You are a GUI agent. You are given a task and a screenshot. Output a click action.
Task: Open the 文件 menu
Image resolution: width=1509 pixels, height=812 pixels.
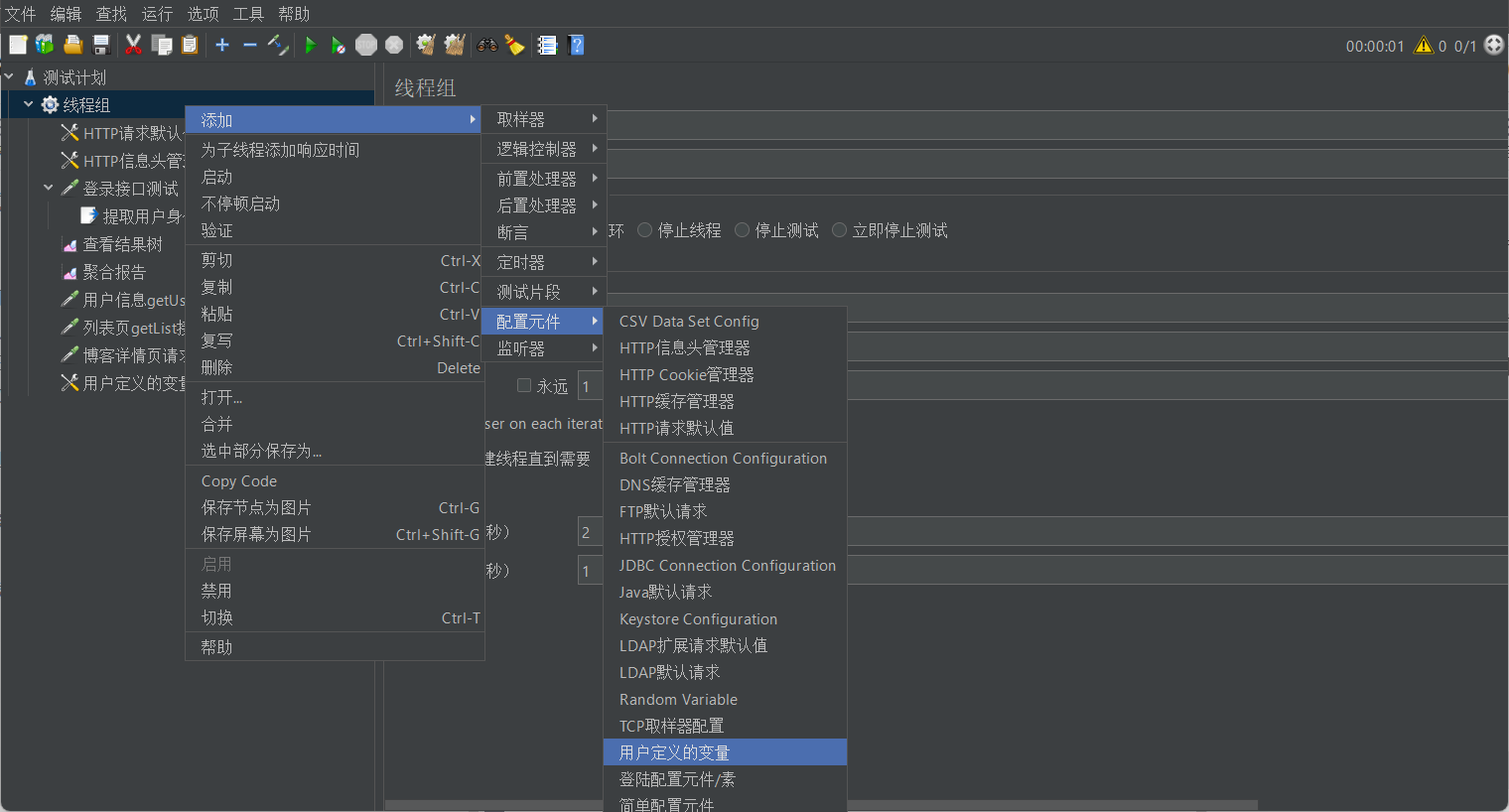(x=20, y=14)
